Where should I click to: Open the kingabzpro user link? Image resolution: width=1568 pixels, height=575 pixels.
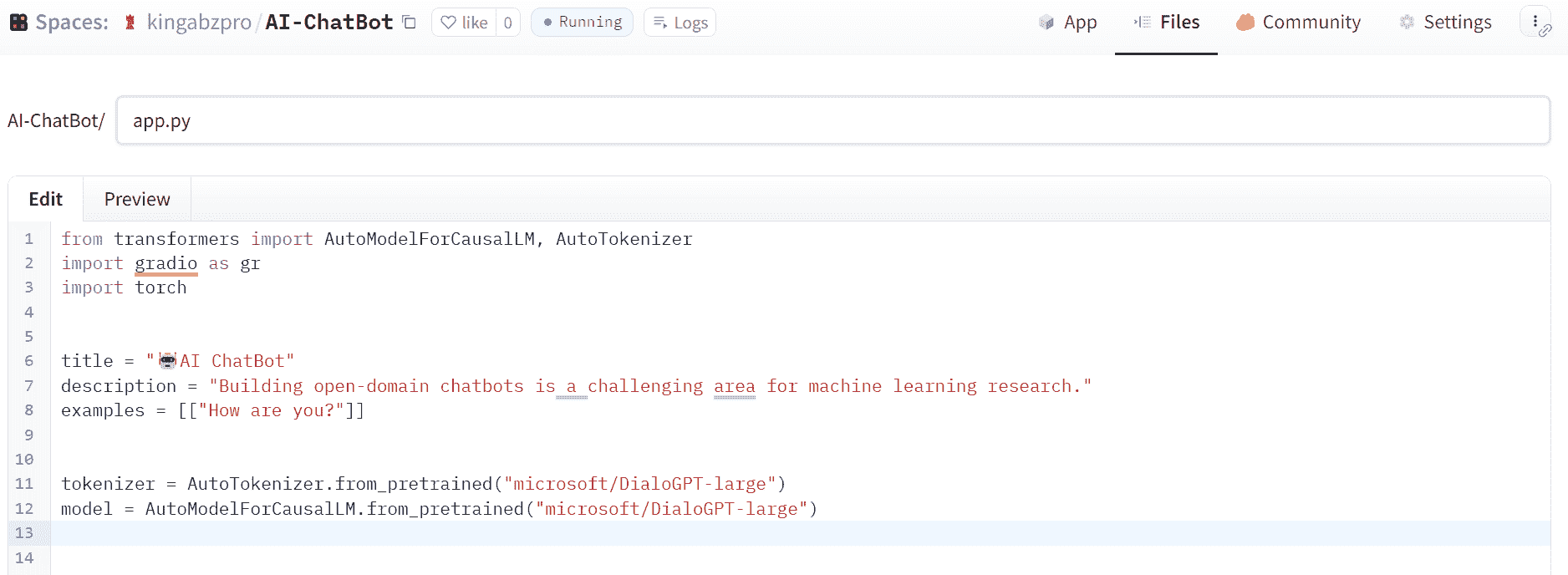pyautogui.click(x=199, y=23)
